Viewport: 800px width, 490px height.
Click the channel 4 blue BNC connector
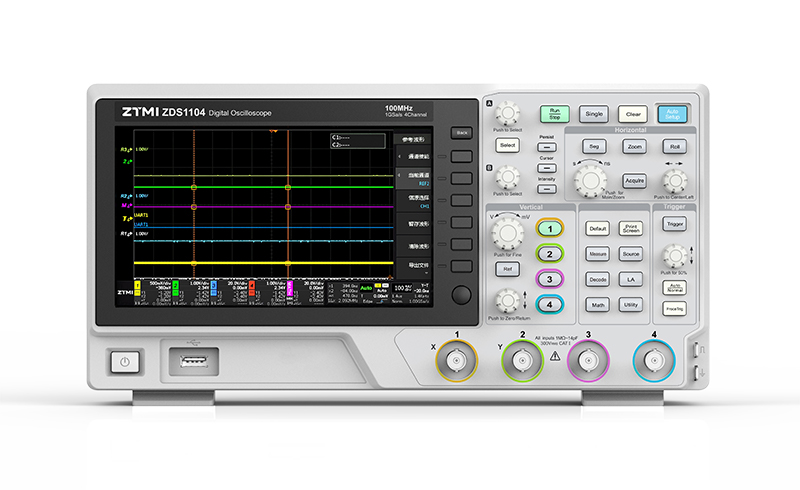point(654,361)
